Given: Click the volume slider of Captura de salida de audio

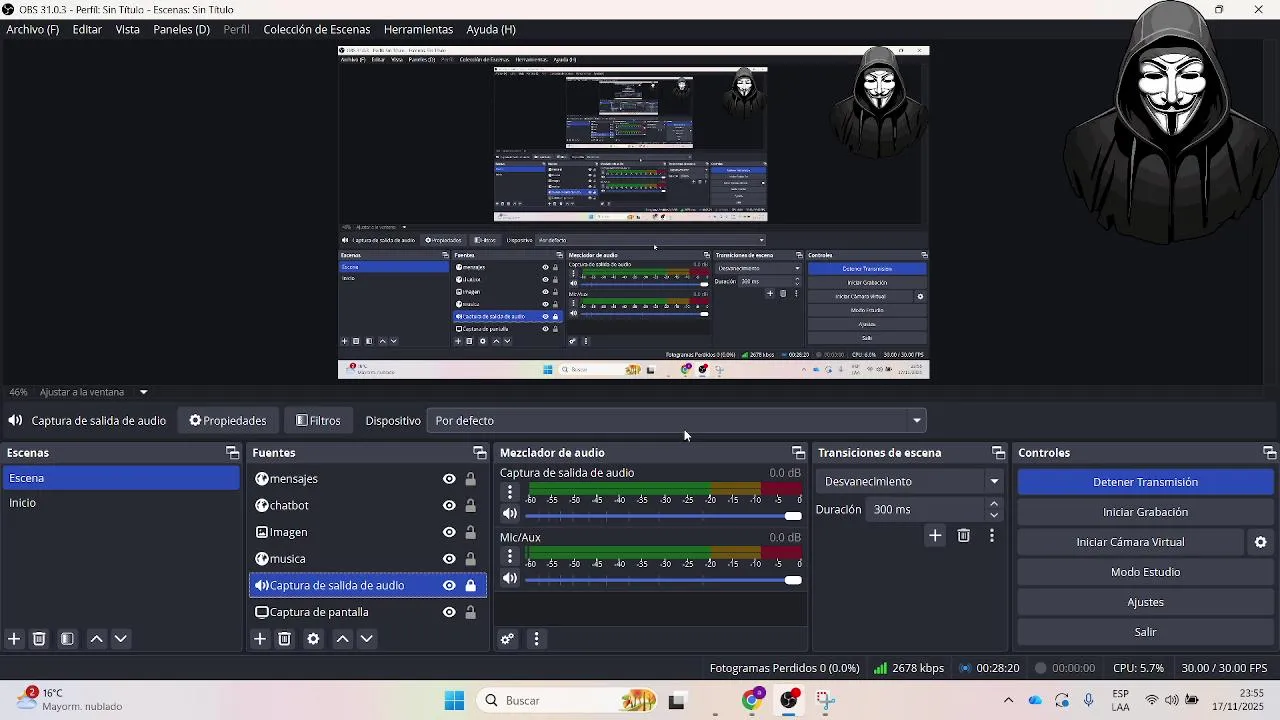Looking at the screenshot, I should [663, 516].
